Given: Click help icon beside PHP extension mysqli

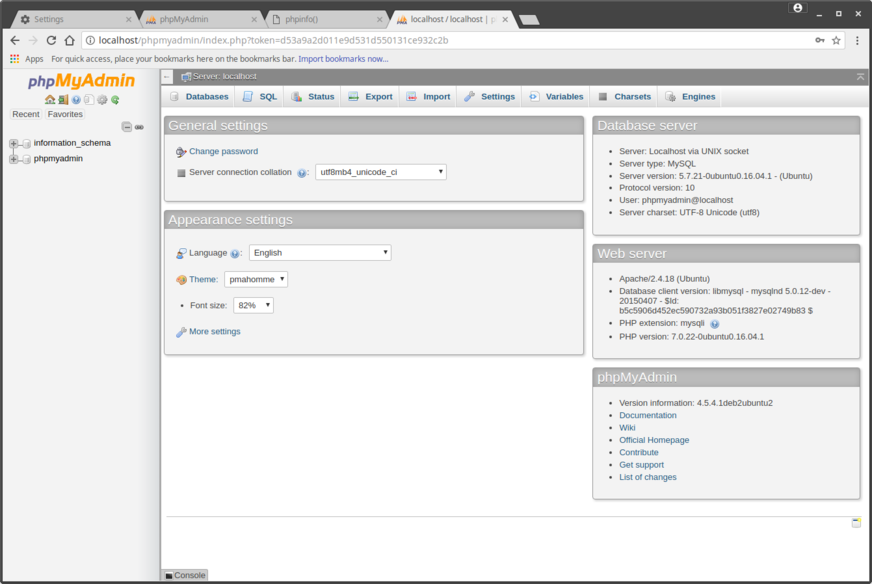Looking at the screenshot, I should click(715, 324).
